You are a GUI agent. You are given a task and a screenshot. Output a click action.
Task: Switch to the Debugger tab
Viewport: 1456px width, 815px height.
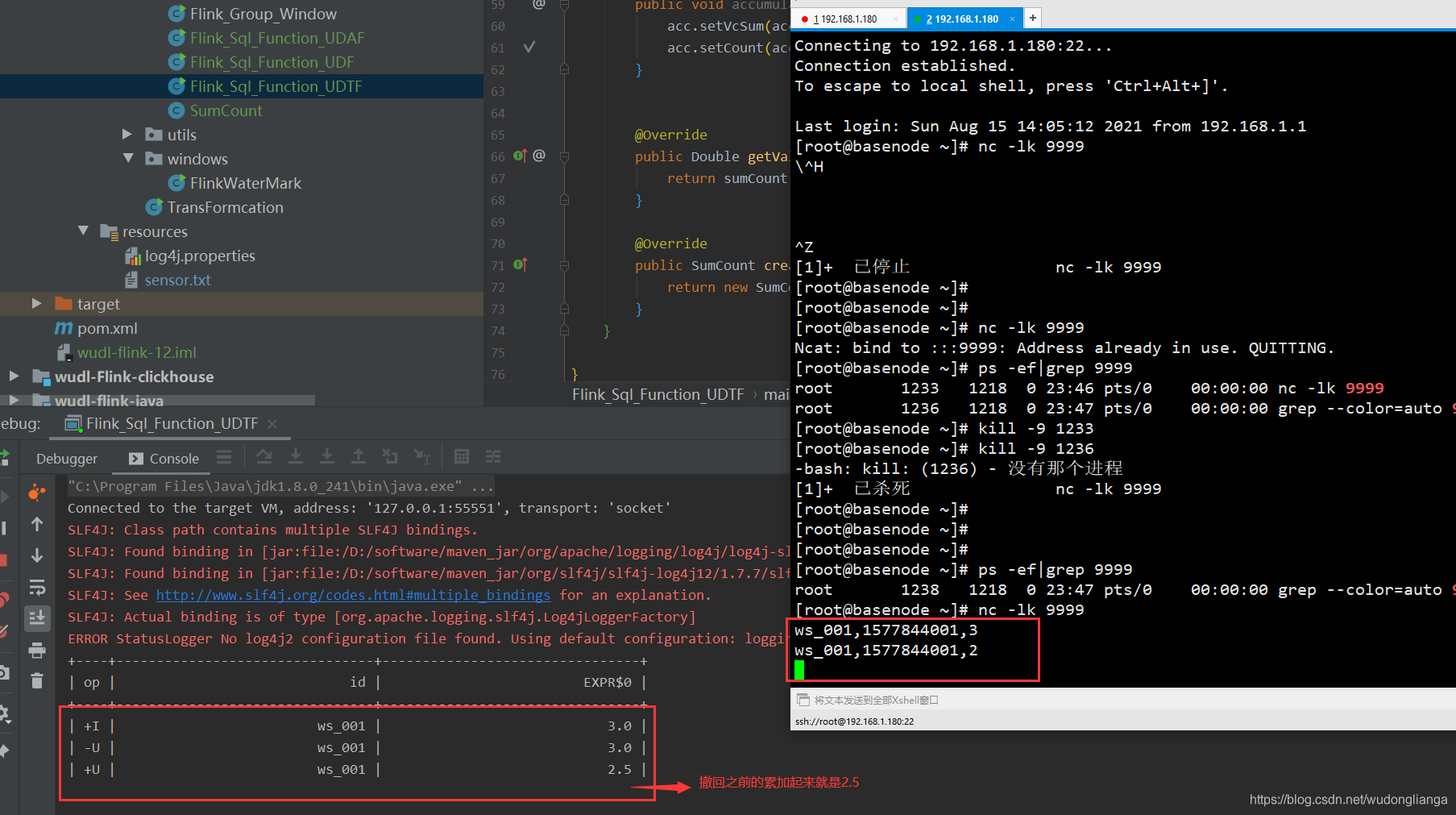(67, 458)
